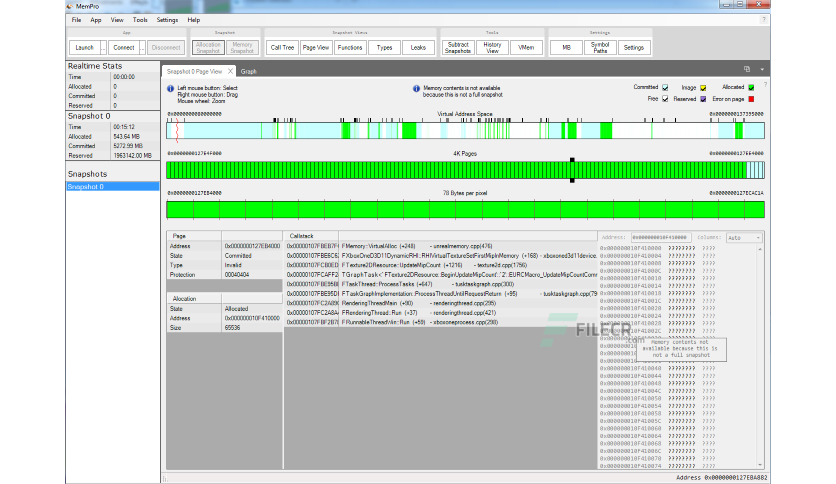Toggle the Committed checkbox
This screenshot has height=484, width=836.
[665, 87]
